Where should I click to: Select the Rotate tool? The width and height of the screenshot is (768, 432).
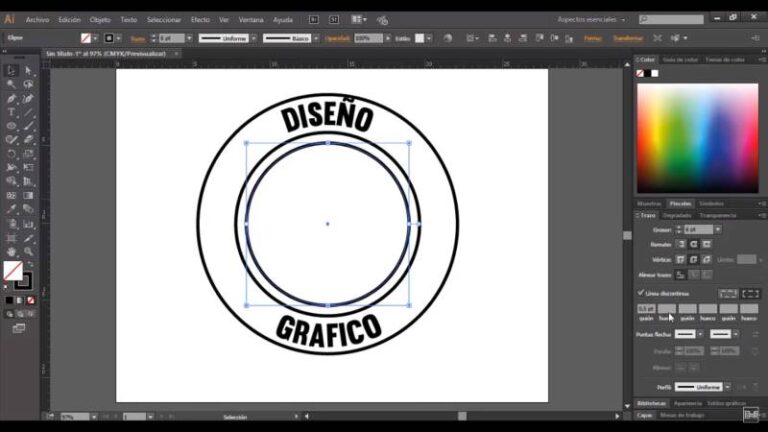(11, 154)
